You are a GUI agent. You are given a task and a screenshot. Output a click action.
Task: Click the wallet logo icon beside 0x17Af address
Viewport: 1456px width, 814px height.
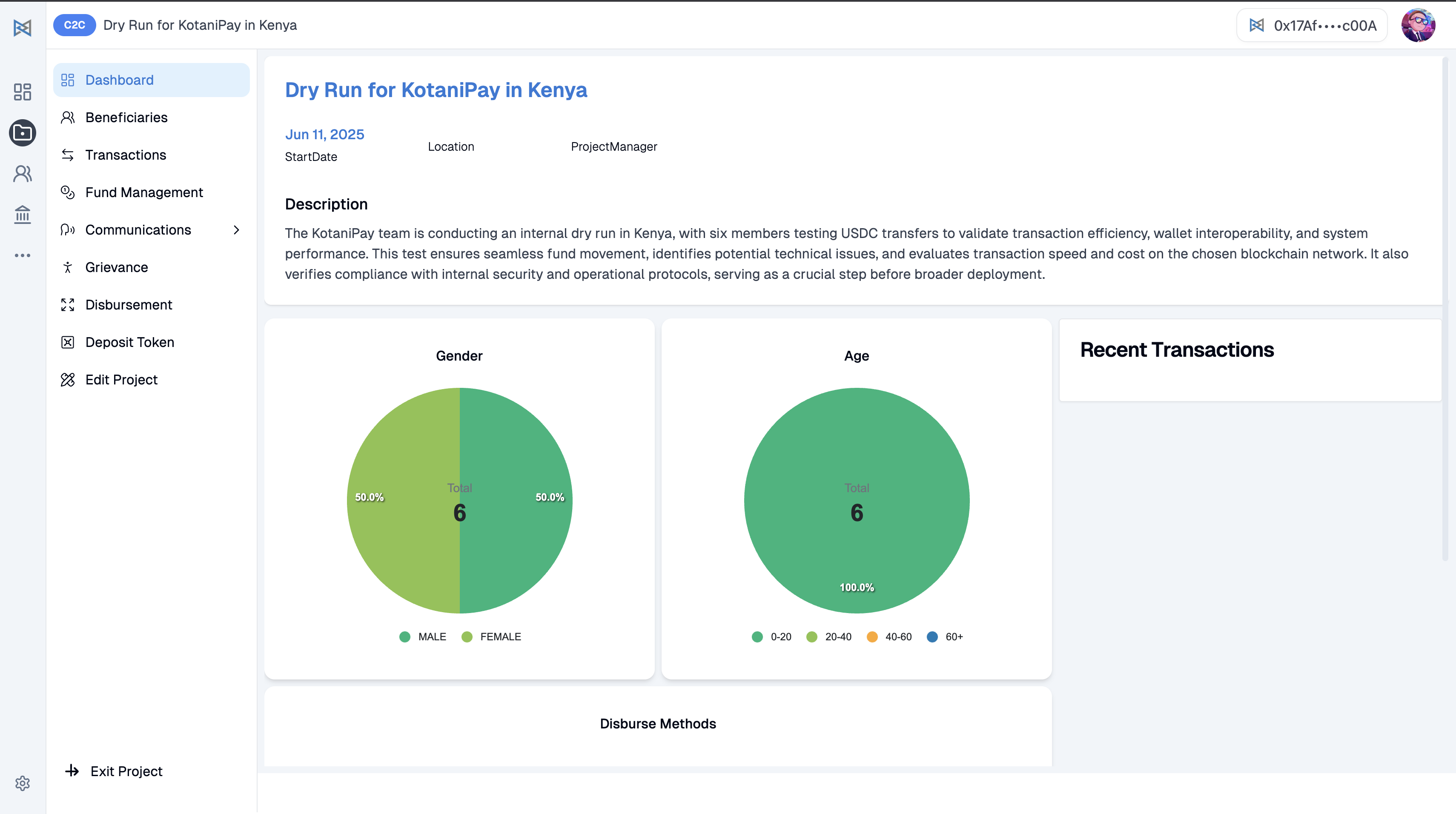(1256, 26)
